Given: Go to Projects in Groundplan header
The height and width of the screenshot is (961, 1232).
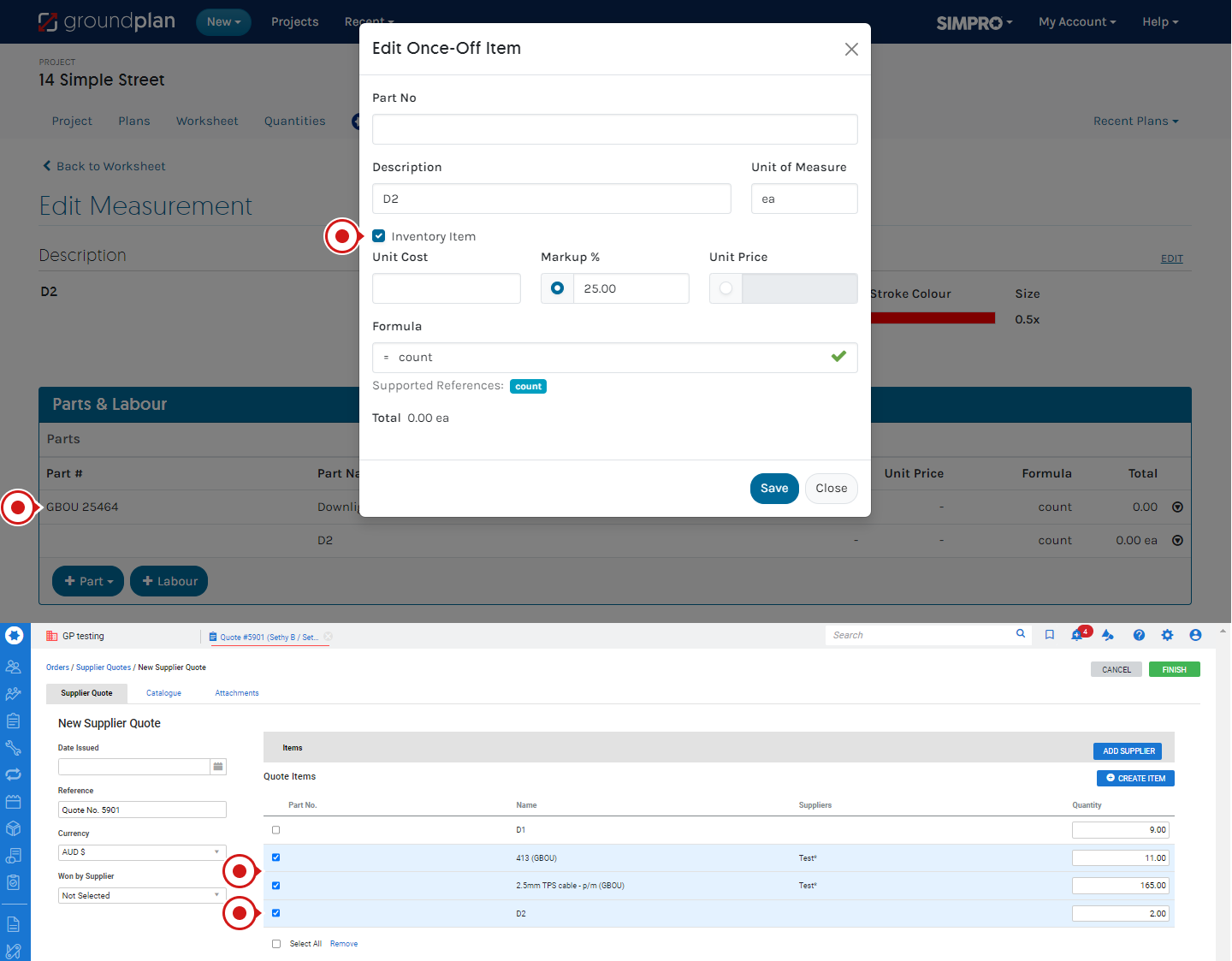Looking at the screenshot, I should click(294, 22).
